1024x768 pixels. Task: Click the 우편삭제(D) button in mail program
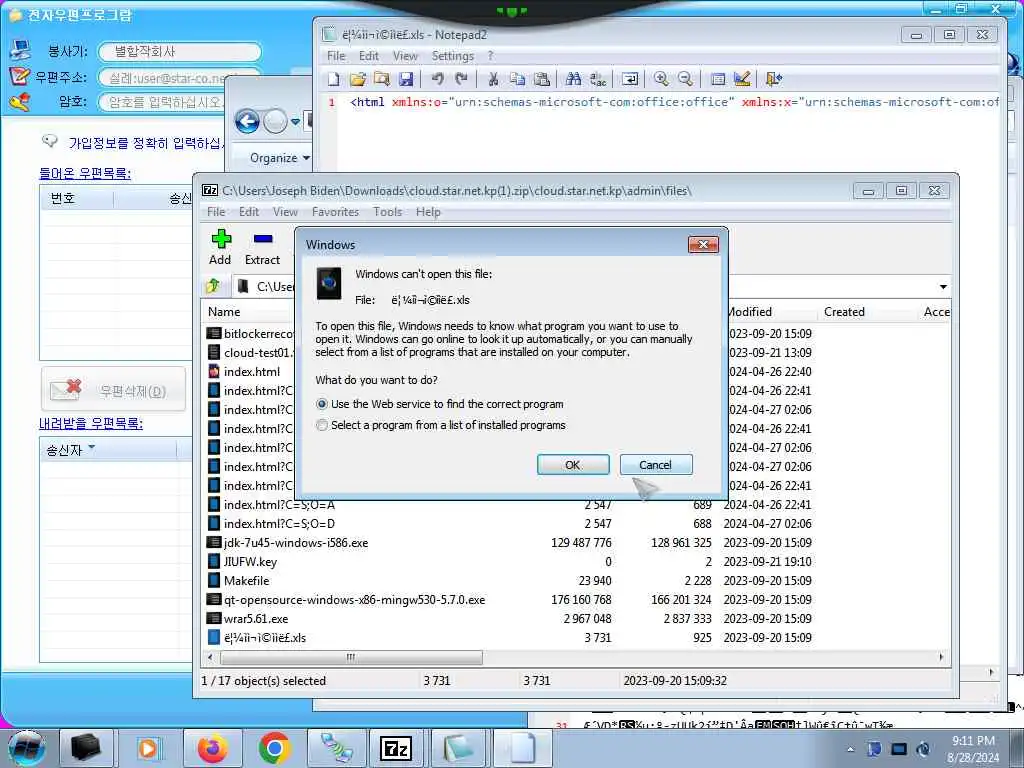click(114, 391)
